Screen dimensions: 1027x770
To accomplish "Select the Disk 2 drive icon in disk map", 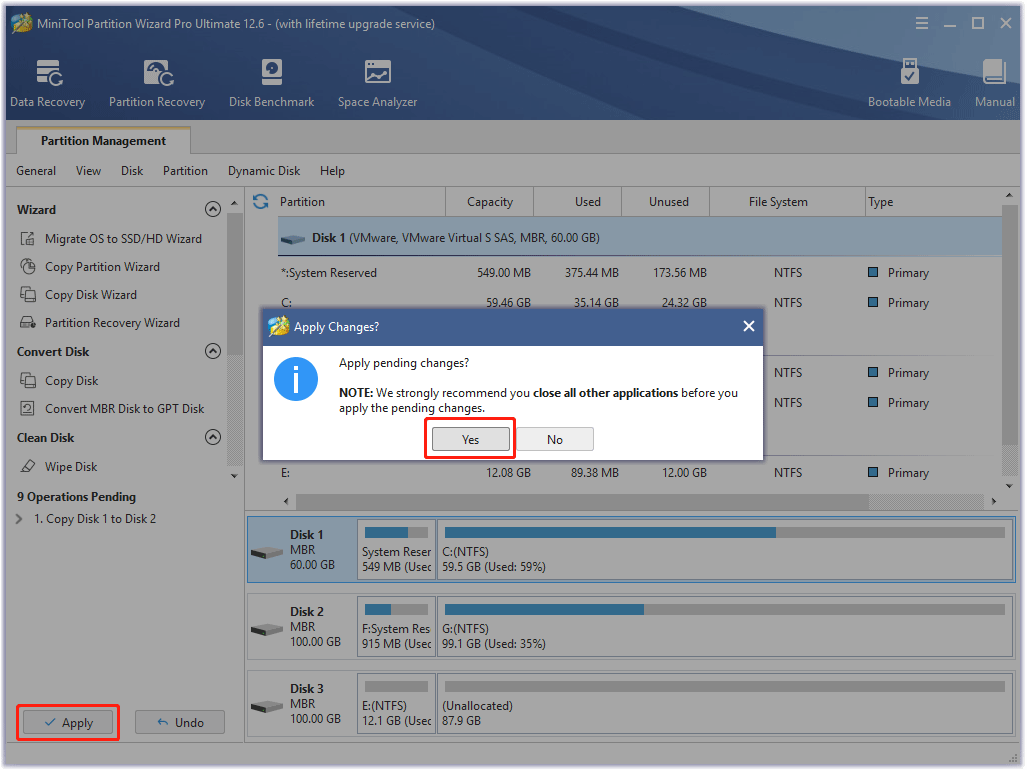I will 267,630.
